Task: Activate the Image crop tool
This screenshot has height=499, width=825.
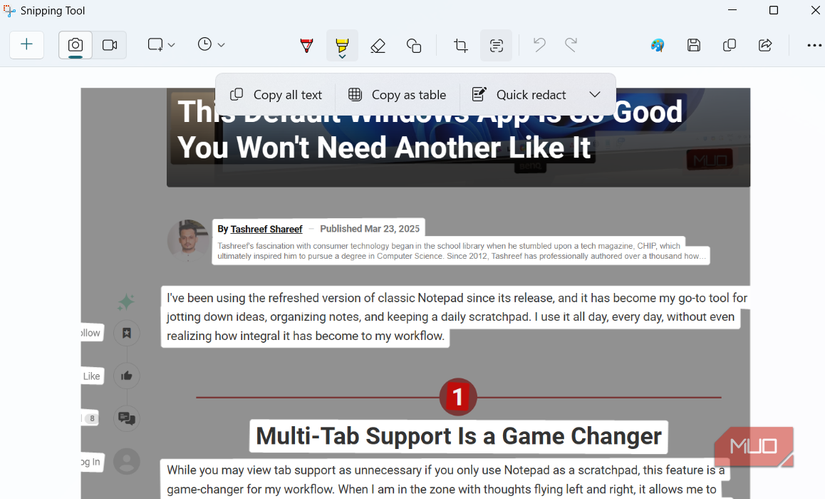Action: [x=460, y=46]
